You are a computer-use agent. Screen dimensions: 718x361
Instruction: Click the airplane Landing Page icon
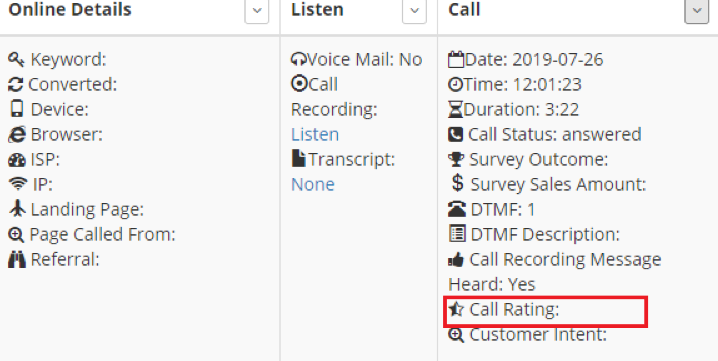tap(17, 208)
